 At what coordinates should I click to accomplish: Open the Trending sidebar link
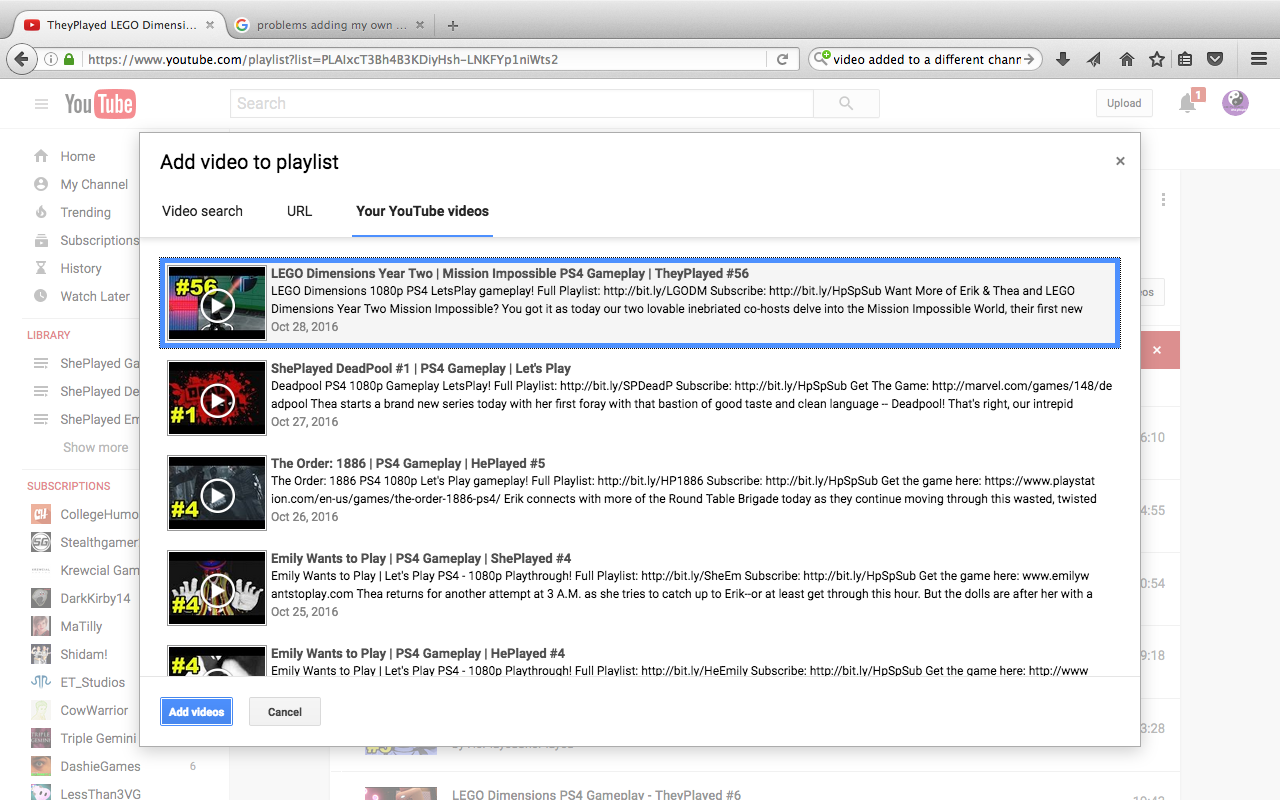(85, 212)
